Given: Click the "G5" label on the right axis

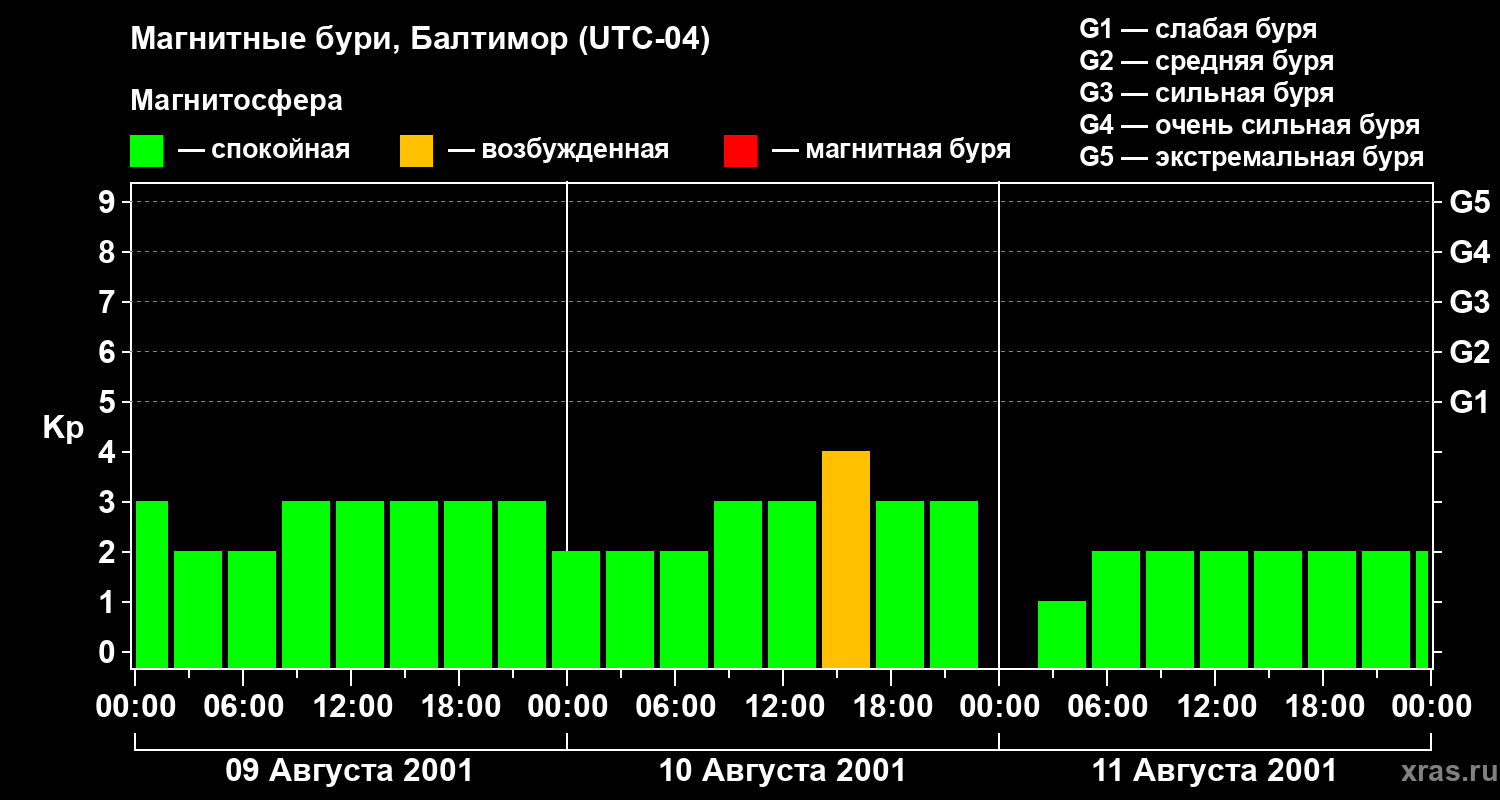Looking at the screenshot, I should 1470,202.
